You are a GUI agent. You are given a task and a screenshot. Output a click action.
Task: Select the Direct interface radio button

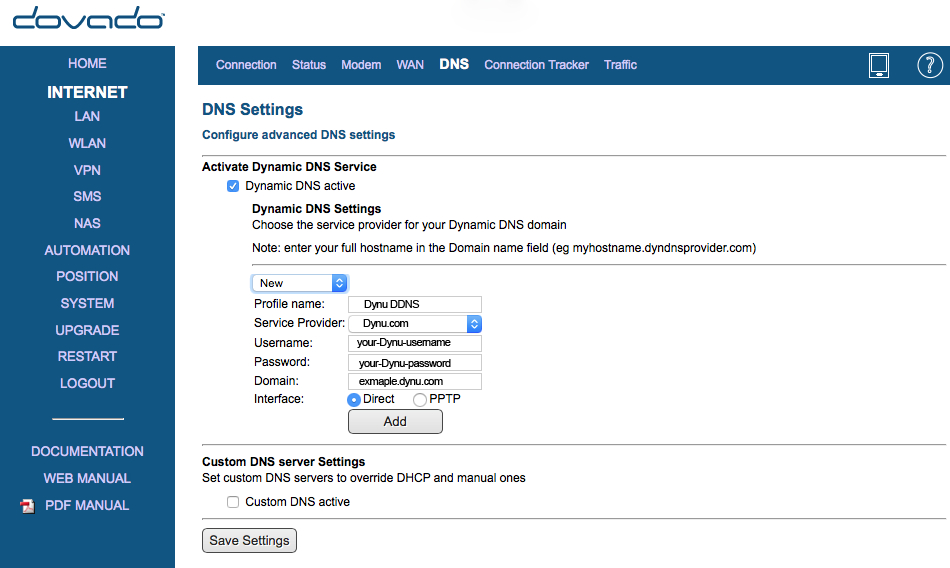point(354,399)
